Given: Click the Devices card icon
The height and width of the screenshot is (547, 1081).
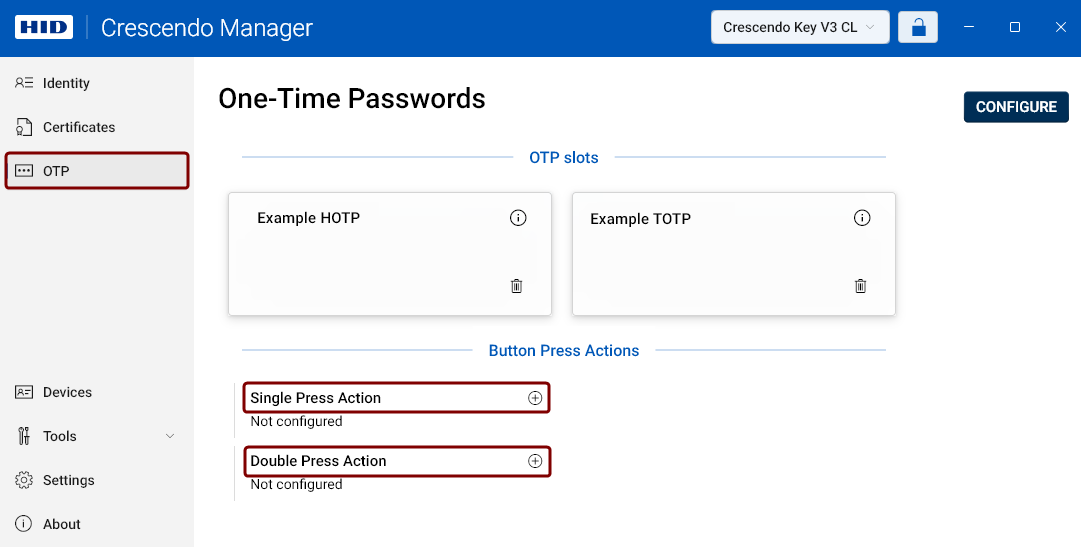Looking at the screenshot, I should tap(24, 392).
